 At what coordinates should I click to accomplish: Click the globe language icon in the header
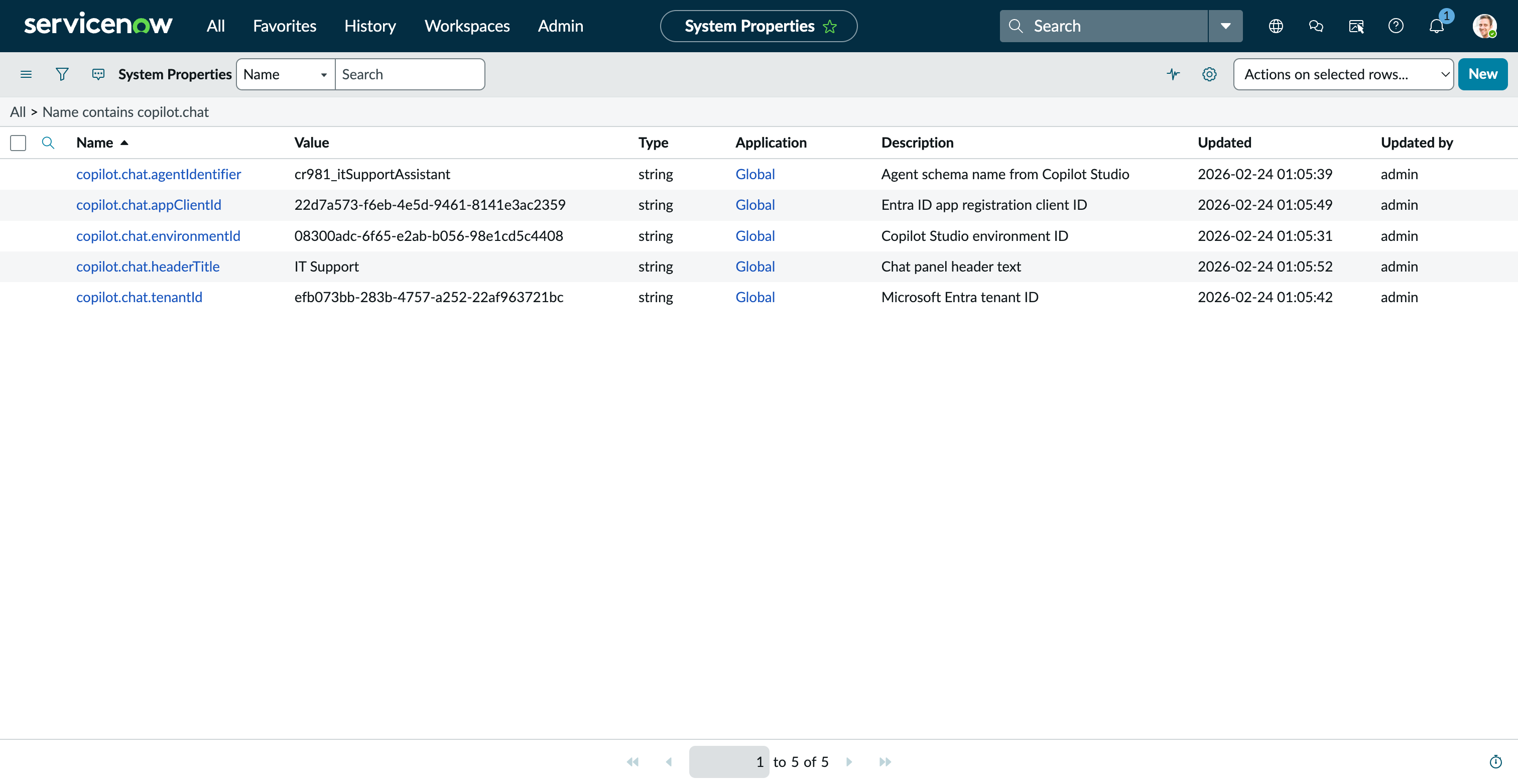(x=1276, y=26)
